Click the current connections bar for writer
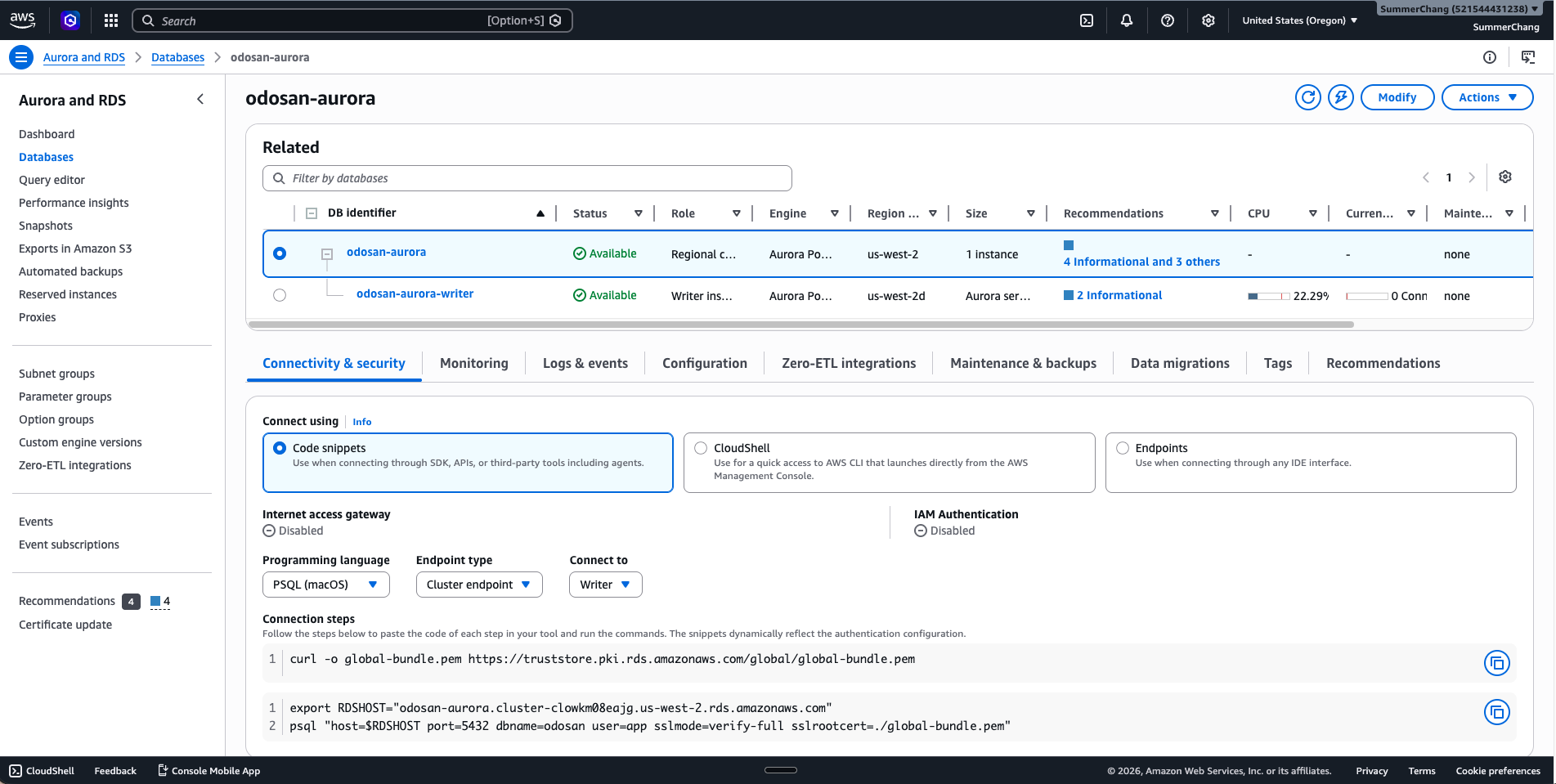Screen dimensions: 1556x784 coord(1367,296)
